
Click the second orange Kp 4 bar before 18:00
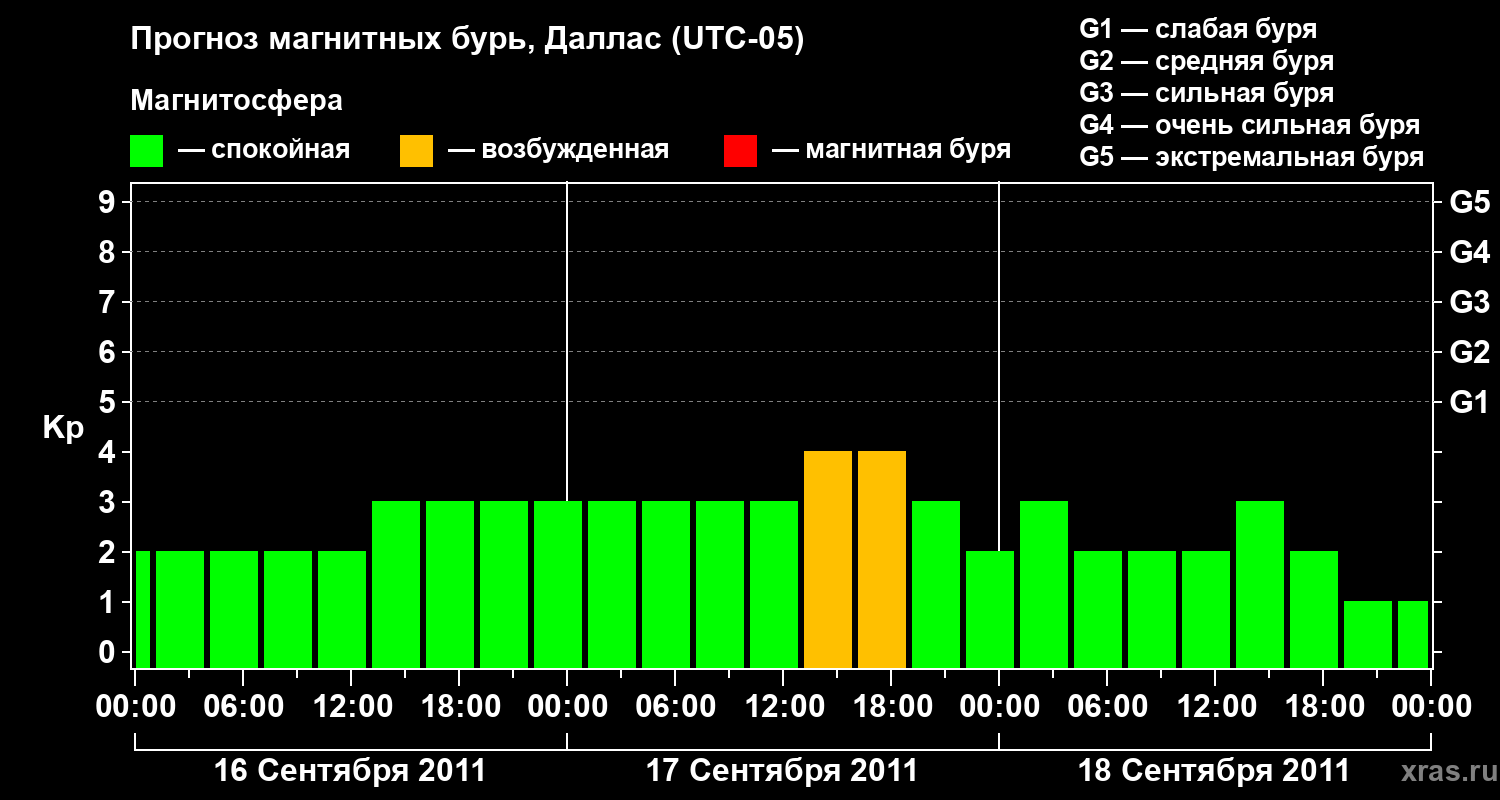pyautogui.click(x=882, y=560)
